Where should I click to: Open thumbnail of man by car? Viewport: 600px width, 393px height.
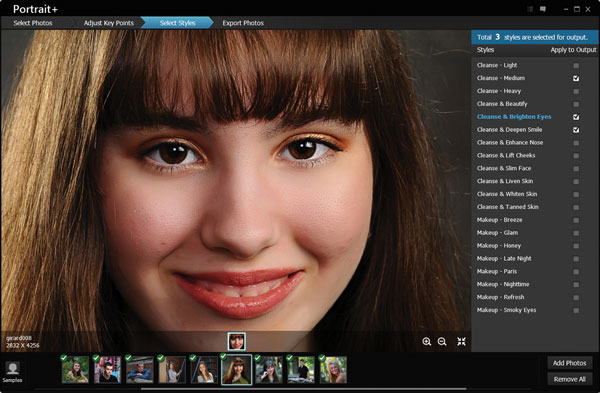point(301,370)
